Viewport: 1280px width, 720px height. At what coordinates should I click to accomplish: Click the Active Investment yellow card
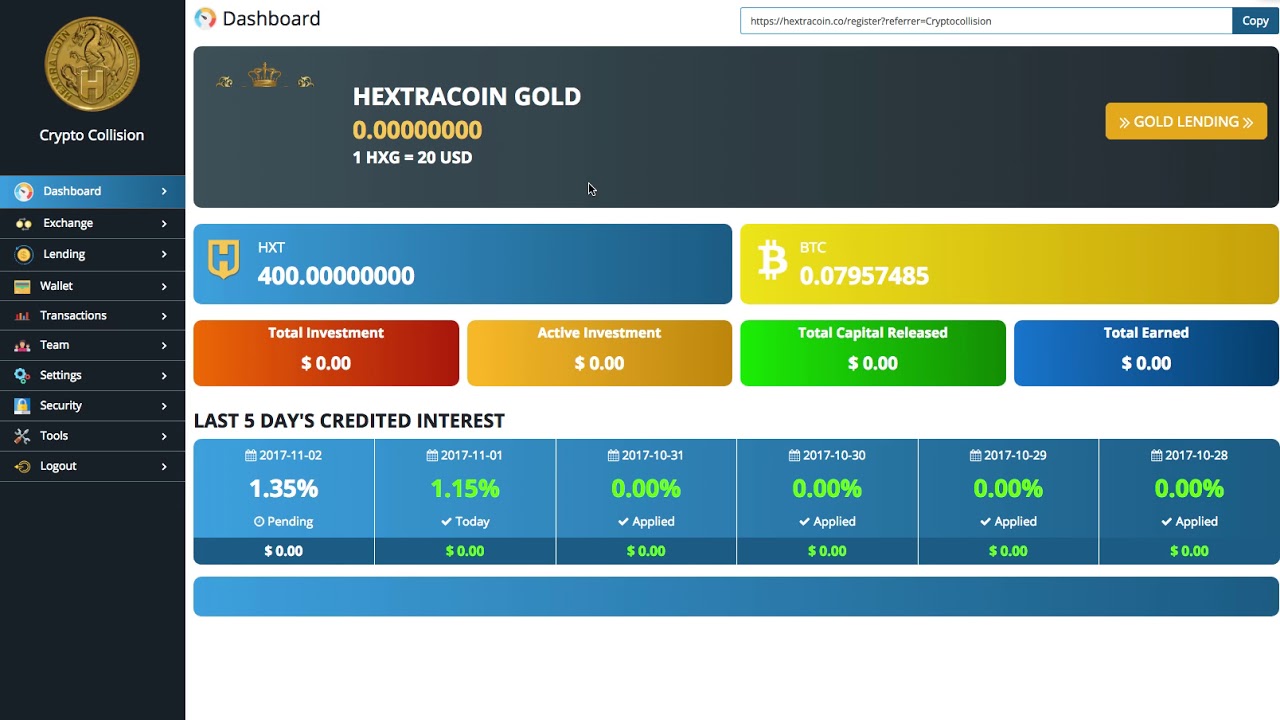point(599,353)
